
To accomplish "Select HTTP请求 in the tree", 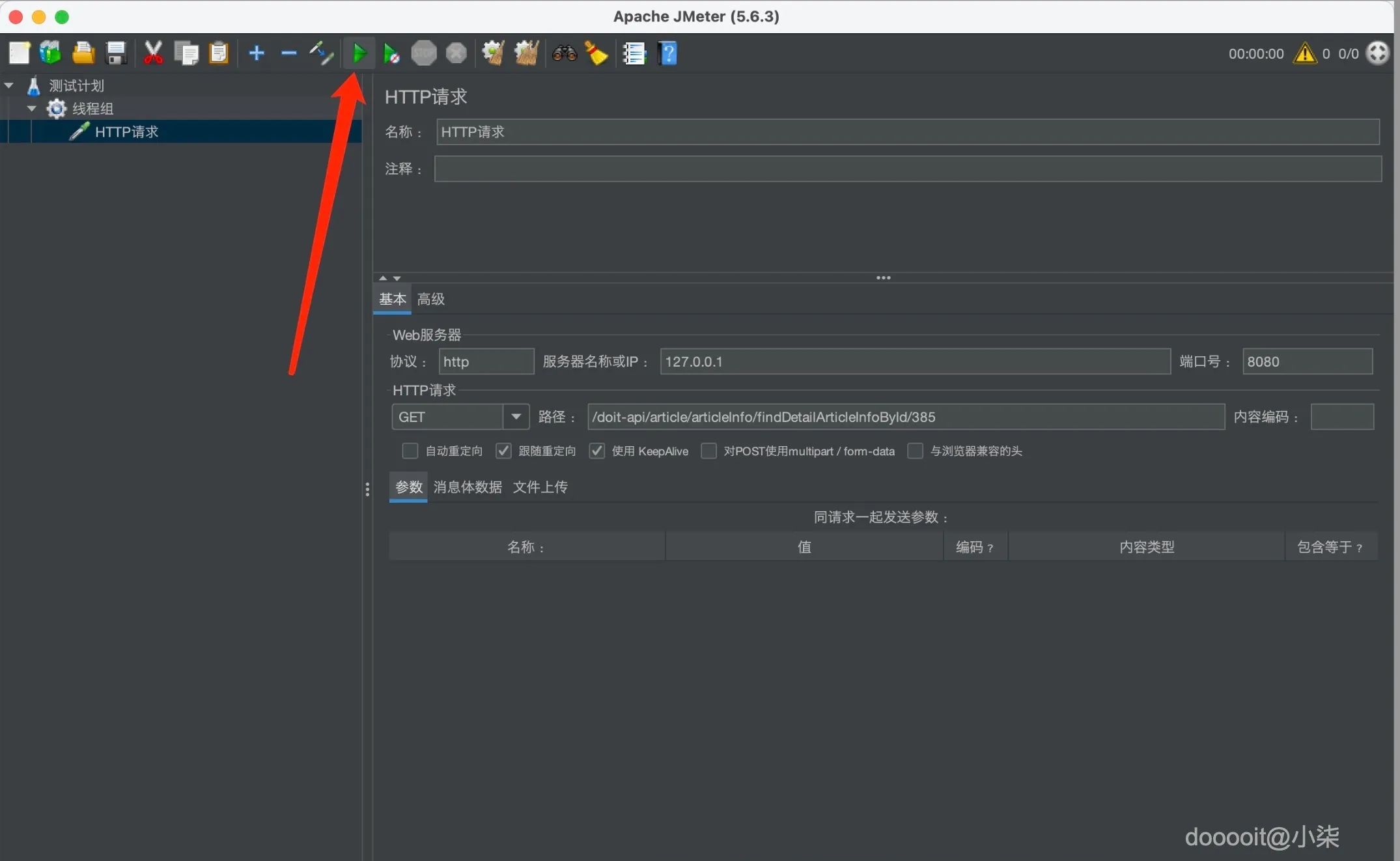I will click(x=126, y=132).
